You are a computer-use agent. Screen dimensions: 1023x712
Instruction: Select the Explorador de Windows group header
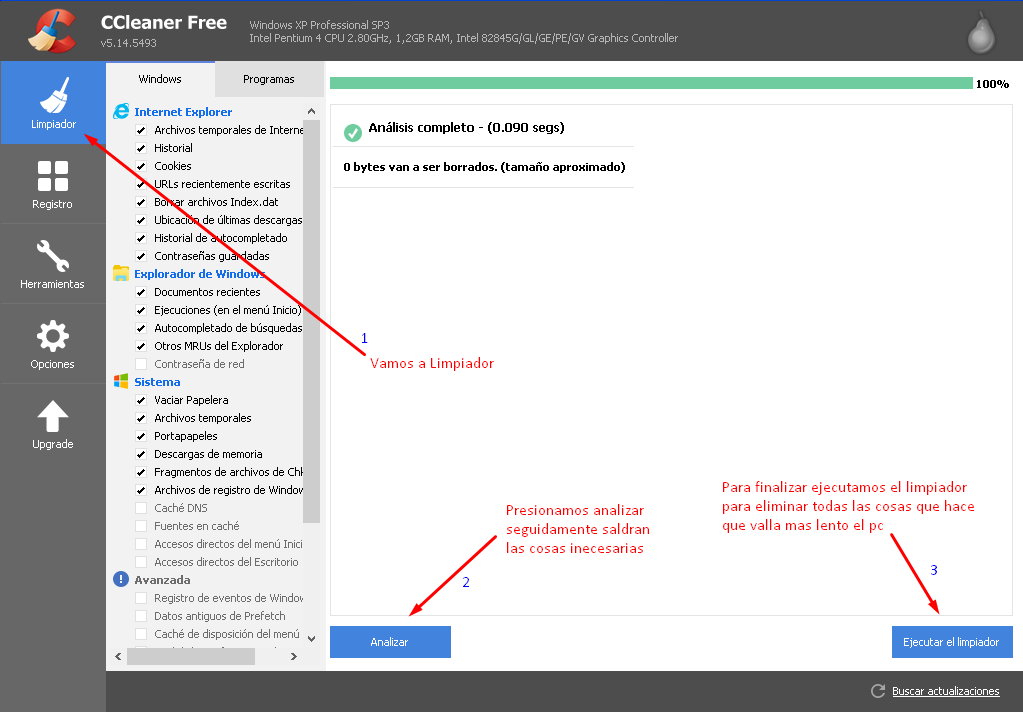click(x=200, y=273)
